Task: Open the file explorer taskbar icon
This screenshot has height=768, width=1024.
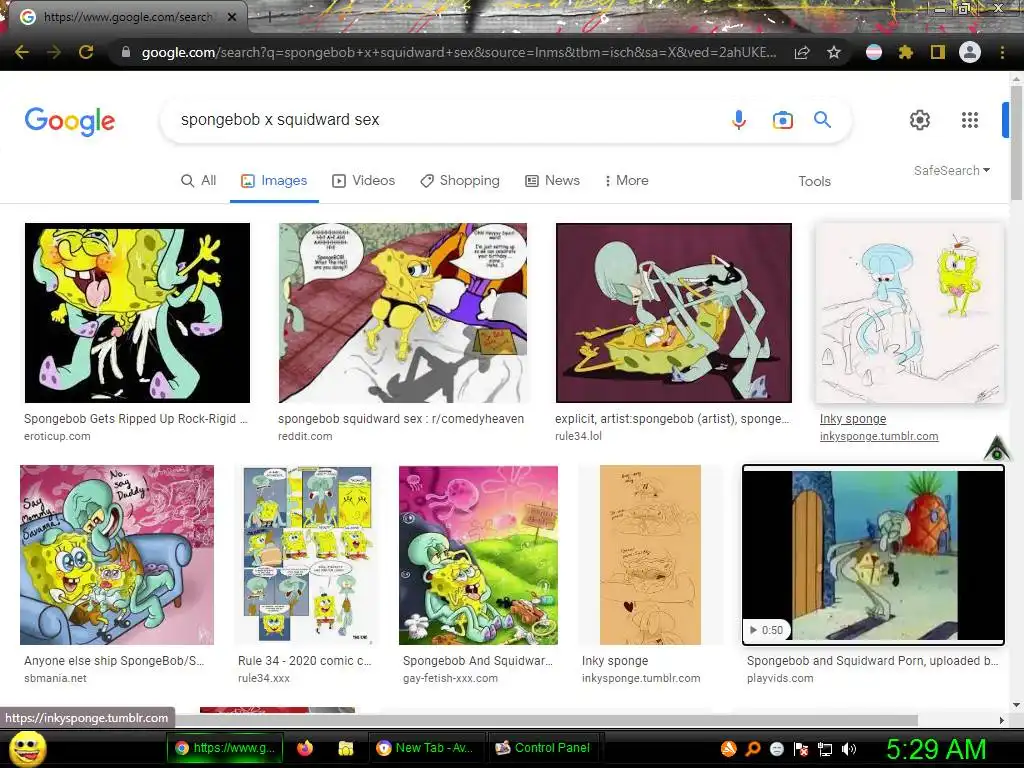Action: (345, 748)
